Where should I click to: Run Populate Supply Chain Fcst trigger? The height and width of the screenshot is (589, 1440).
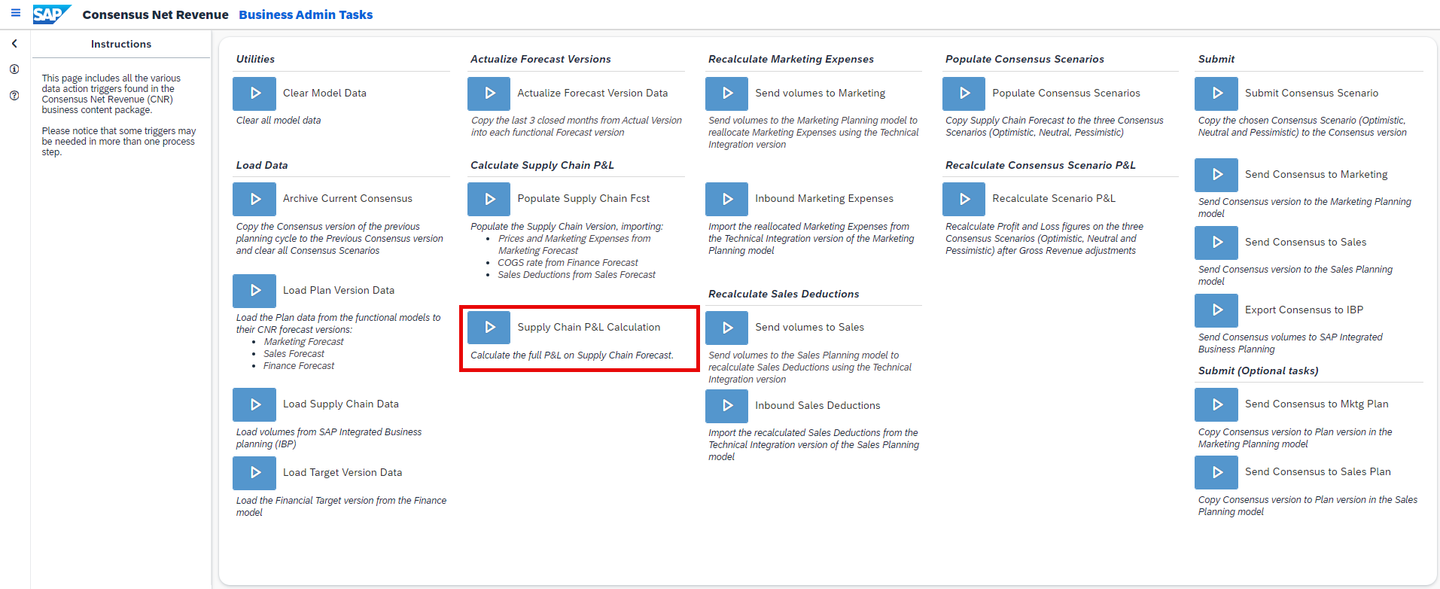pos(489,199)
